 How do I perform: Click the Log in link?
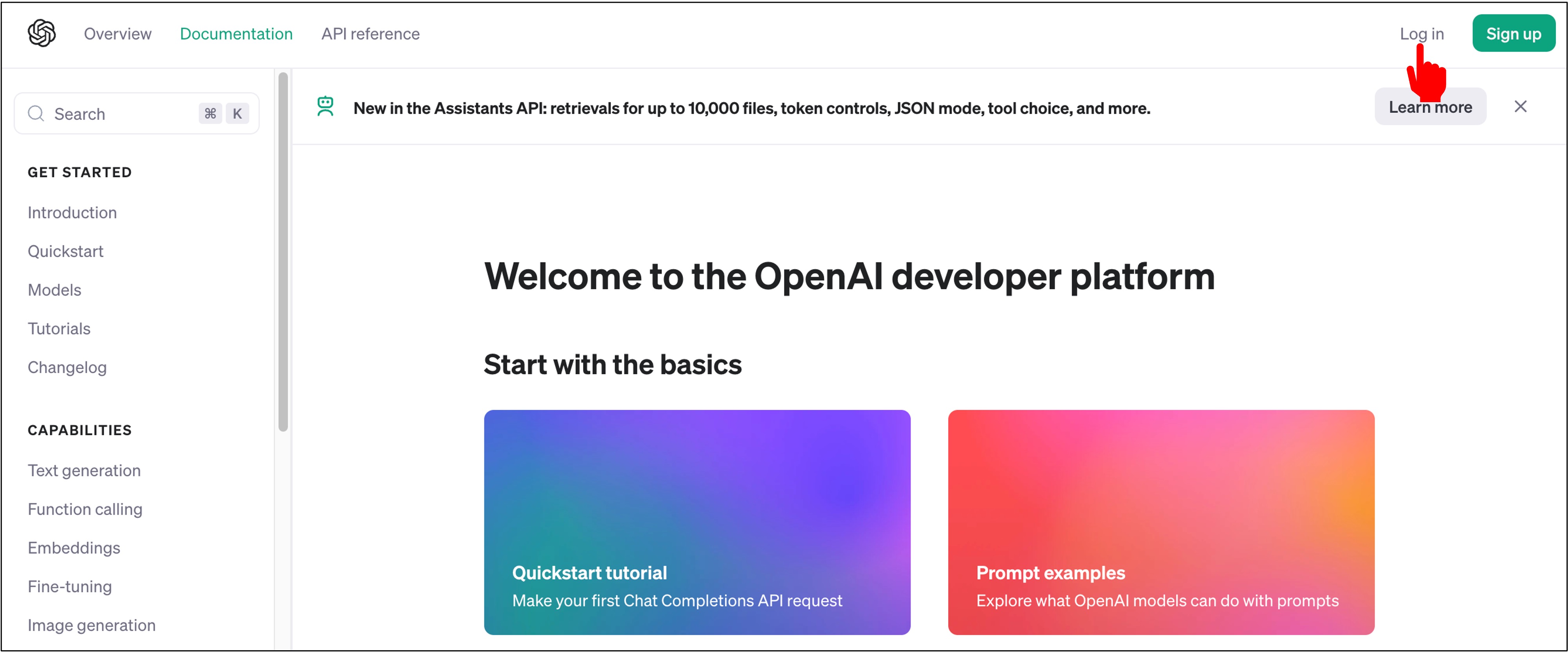point(1421,33)
